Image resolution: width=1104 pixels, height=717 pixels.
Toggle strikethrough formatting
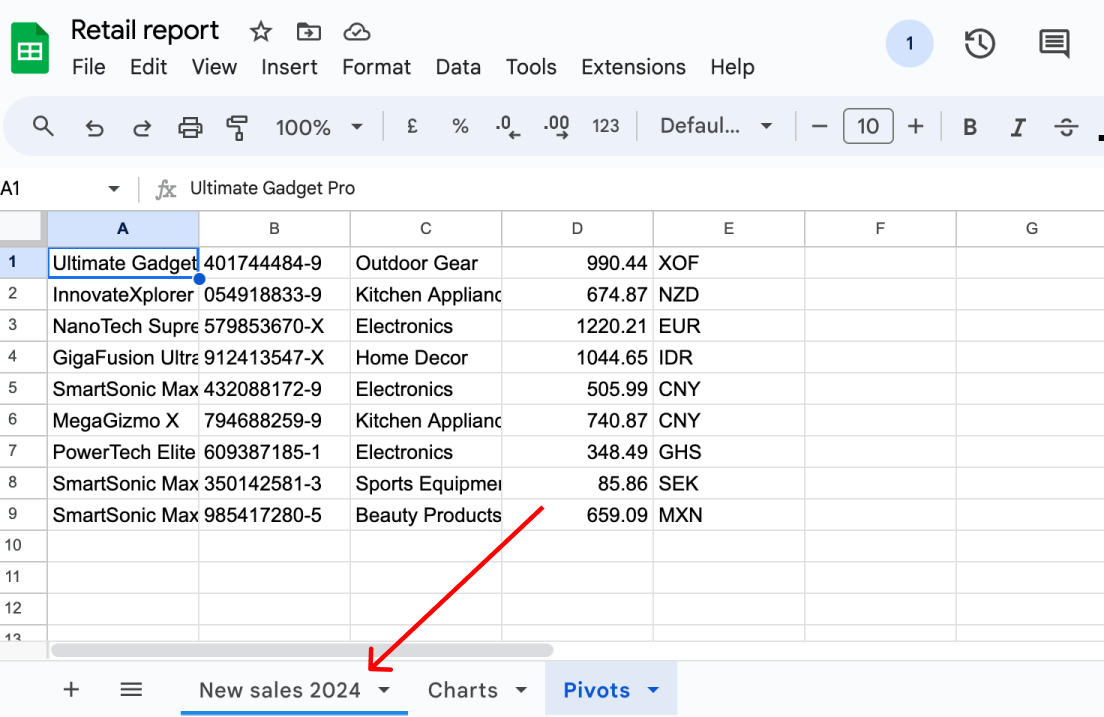coord(1066,127)
